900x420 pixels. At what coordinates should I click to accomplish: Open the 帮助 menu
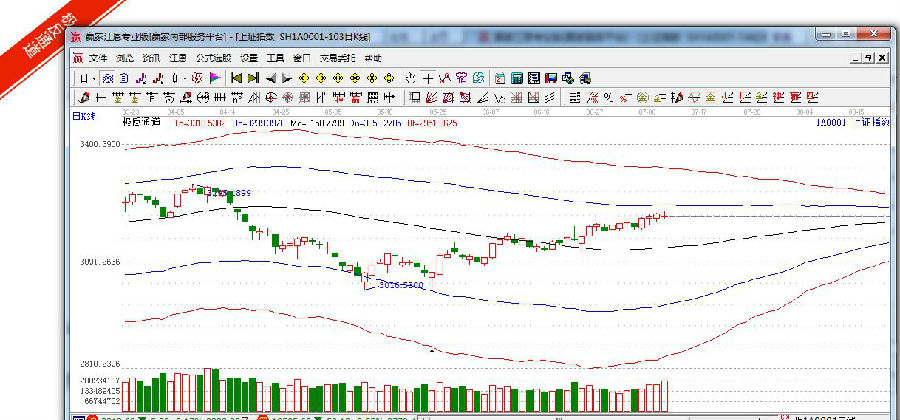[x=373, y=58]
